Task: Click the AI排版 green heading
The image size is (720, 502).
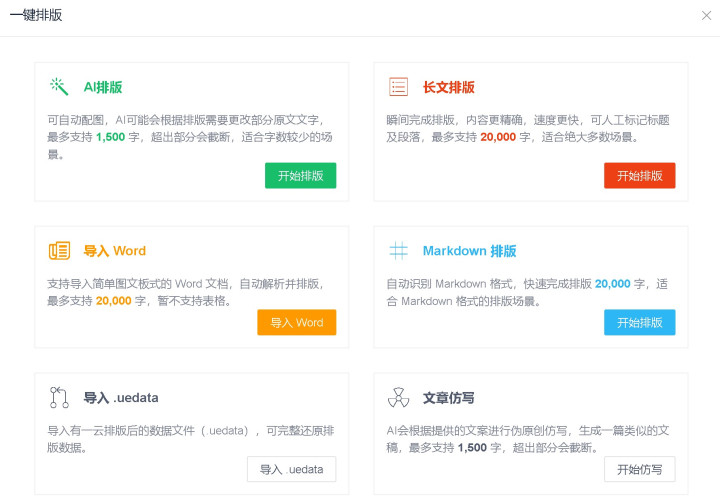Action: 103,87
